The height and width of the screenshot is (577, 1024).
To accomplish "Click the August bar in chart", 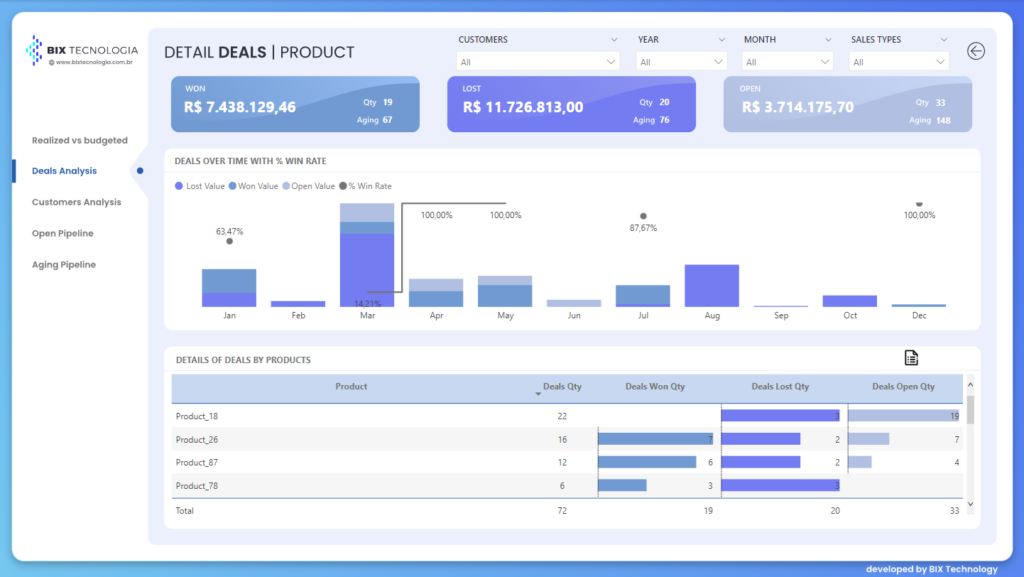I will pyautogui.click(x=711, y=286).
